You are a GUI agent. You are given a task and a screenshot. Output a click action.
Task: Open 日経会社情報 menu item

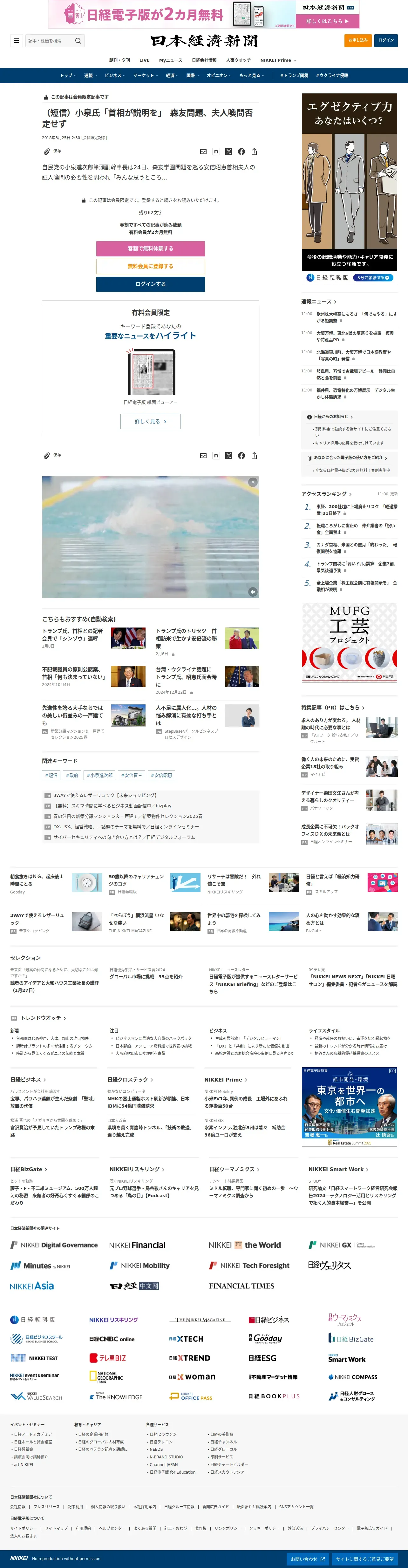pos(204,60)
